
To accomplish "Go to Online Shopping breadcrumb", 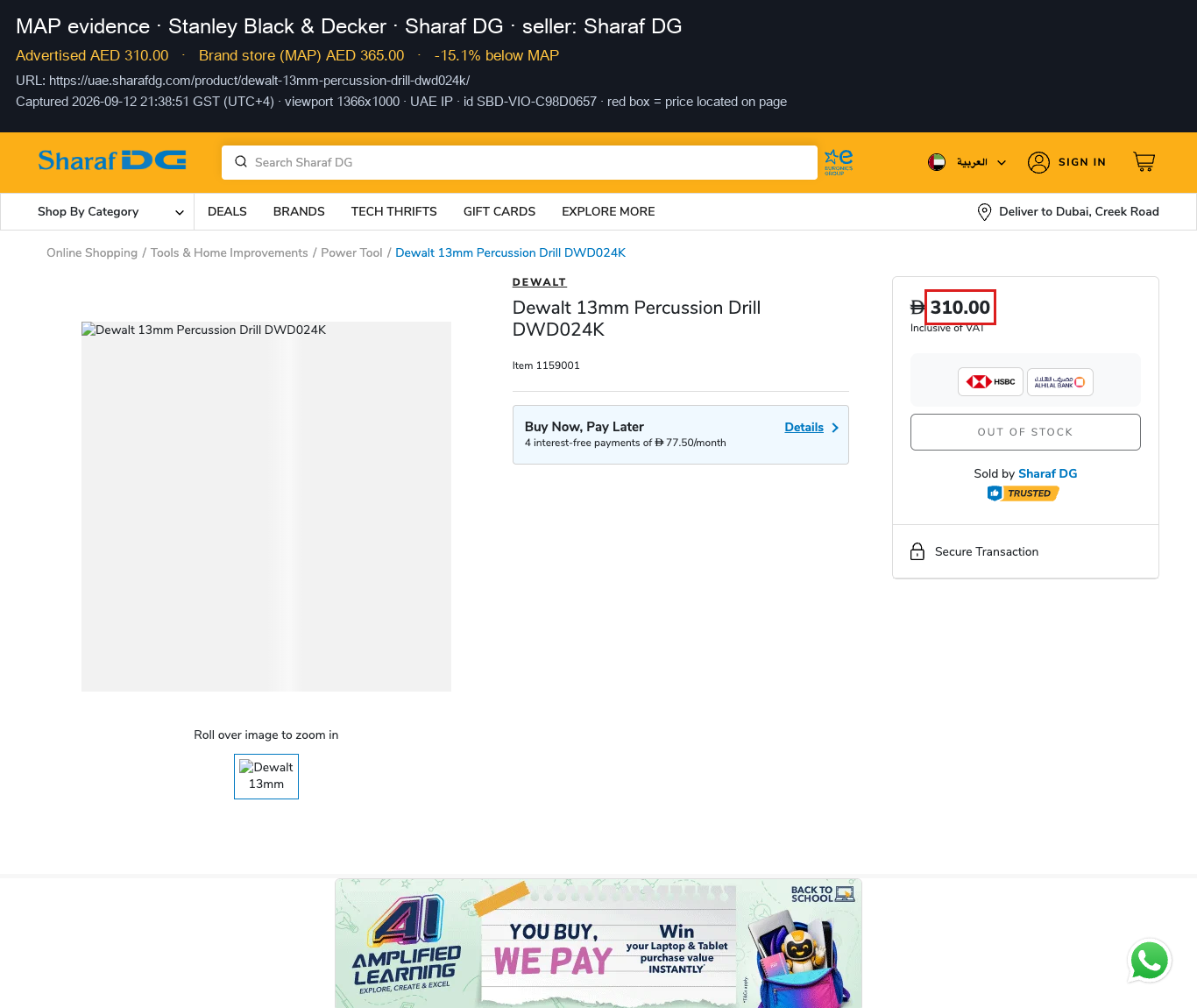I will click(92, 253).
